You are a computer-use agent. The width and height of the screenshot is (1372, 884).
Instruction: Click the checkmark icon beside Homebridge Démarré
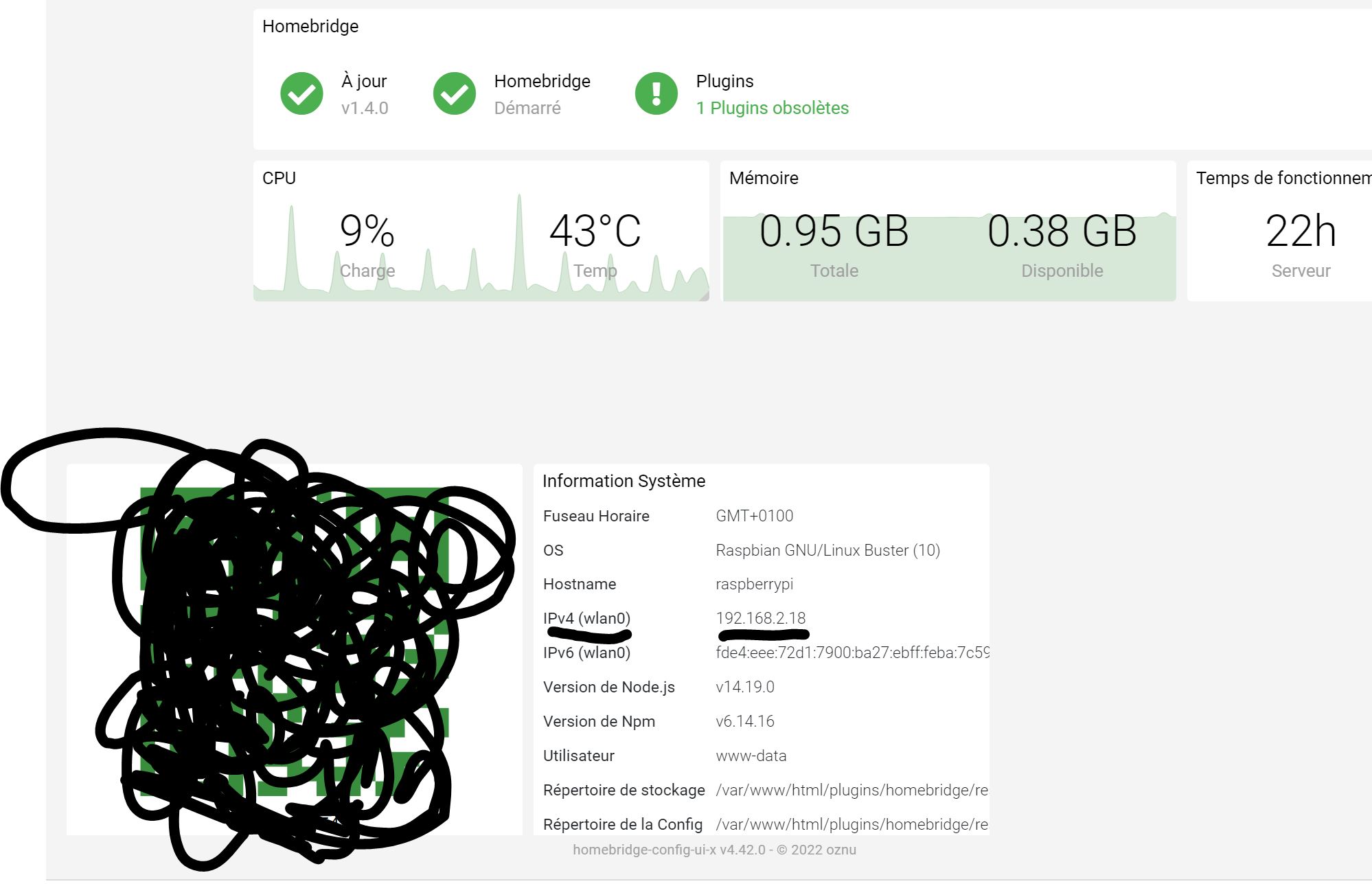pos(455,93)
